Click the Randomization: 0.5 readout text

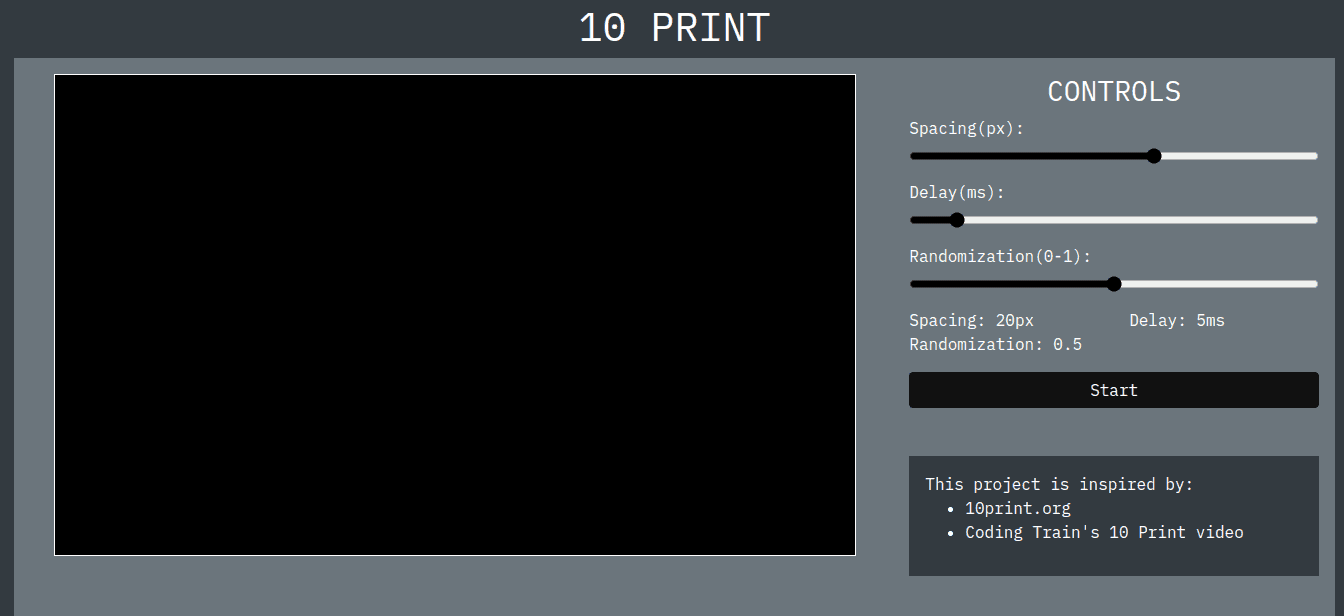click(x=995, y=344)
